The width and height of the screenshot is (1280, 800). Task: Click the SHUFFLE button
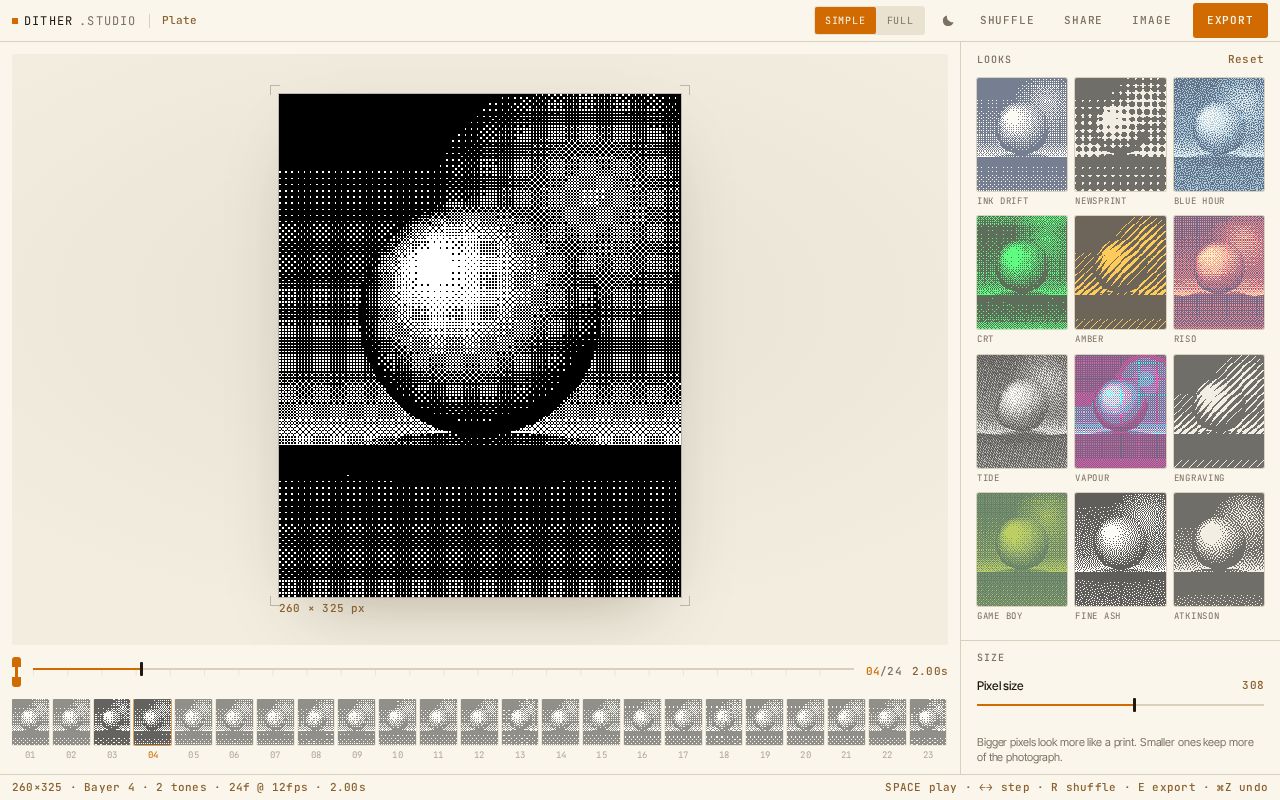pos(1007,21)
